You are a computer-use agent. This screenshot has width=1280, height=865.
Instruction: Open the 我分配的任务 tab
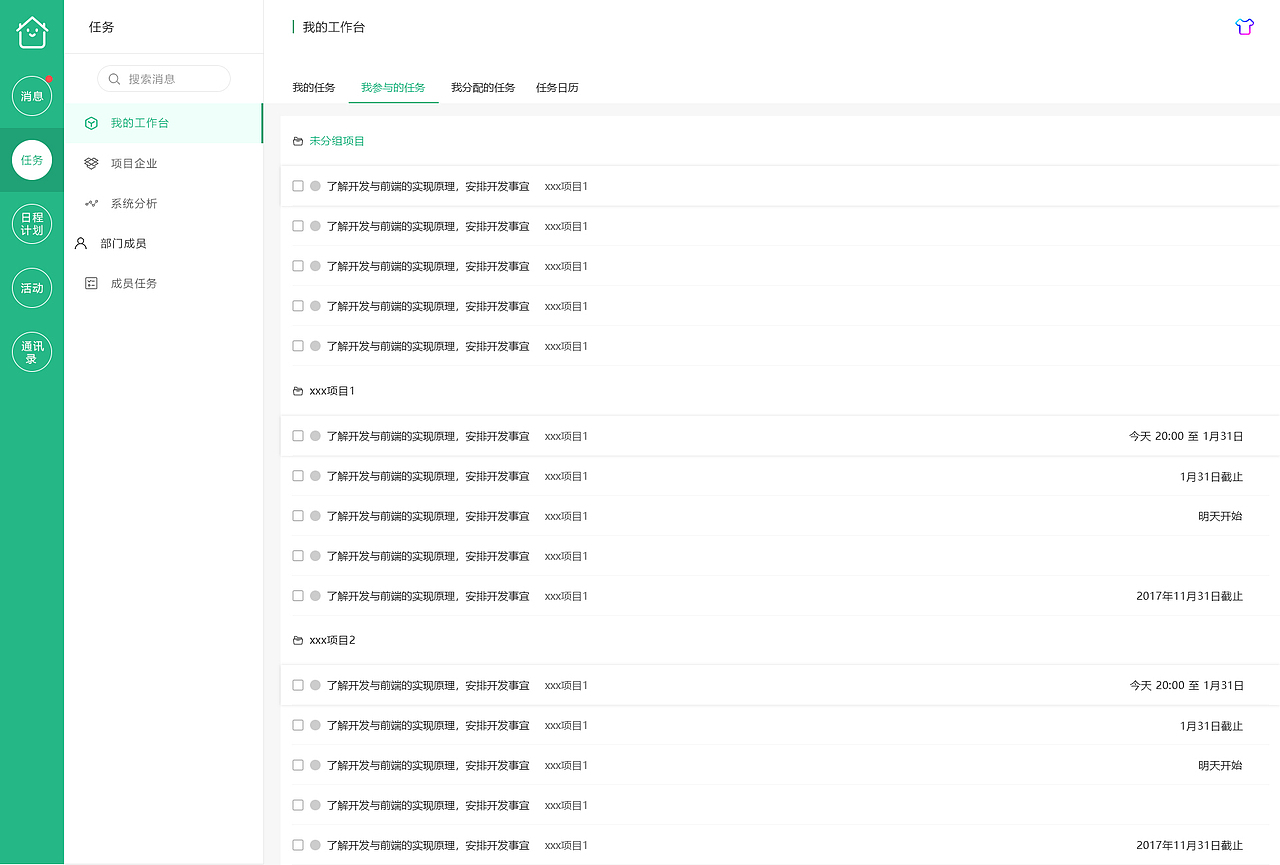(x=483, y=88)
